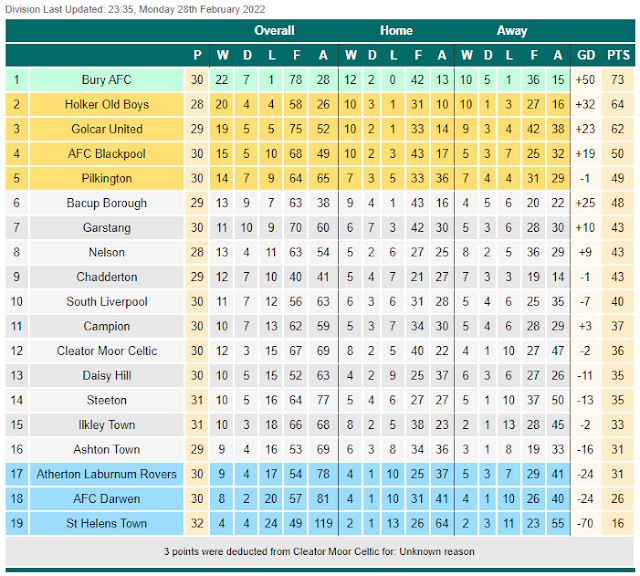Click Daisy Hill's -11 goal difference

point(585,376)
